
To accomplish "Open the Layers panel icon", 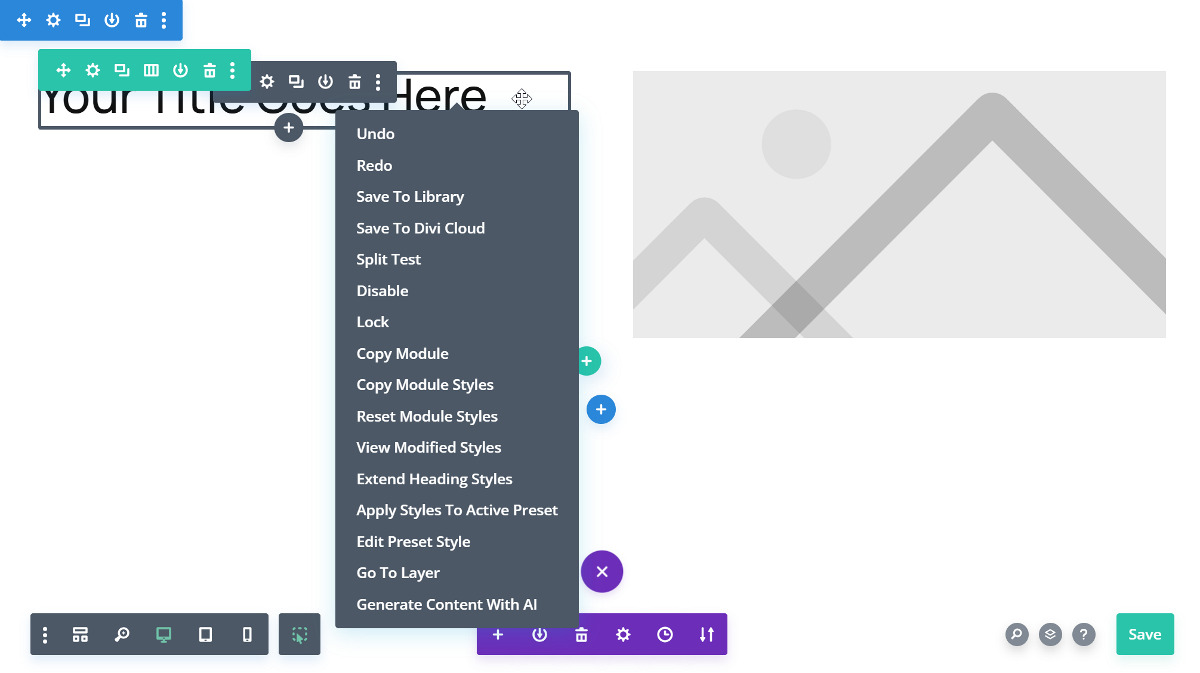I will point(1049,634).
